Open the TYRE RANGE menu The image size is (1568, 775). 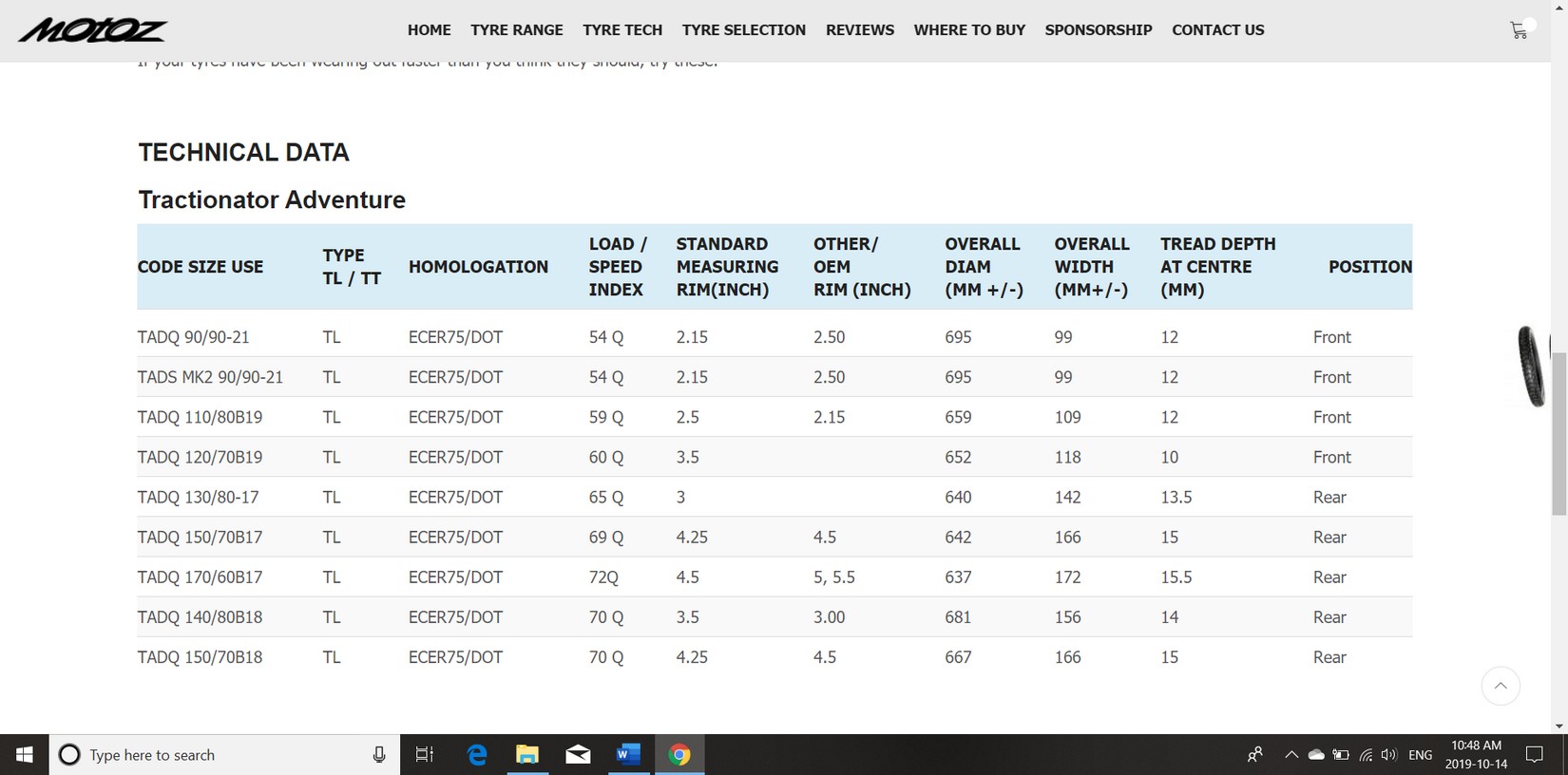[516, 30]
